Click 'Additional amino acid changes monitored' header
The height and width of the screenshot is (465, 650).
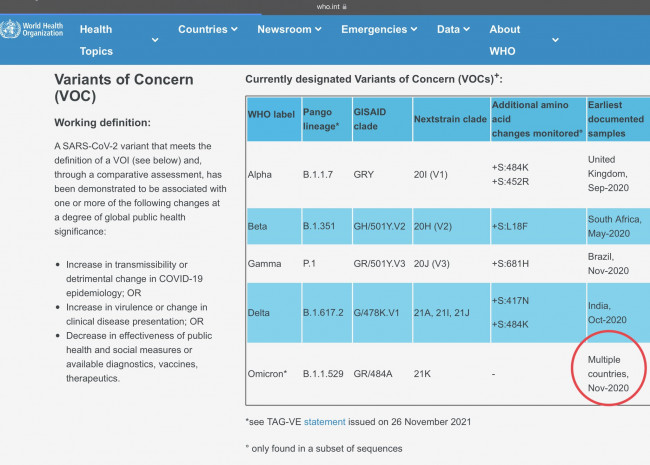pyautogui.click(x=537, y=119)
